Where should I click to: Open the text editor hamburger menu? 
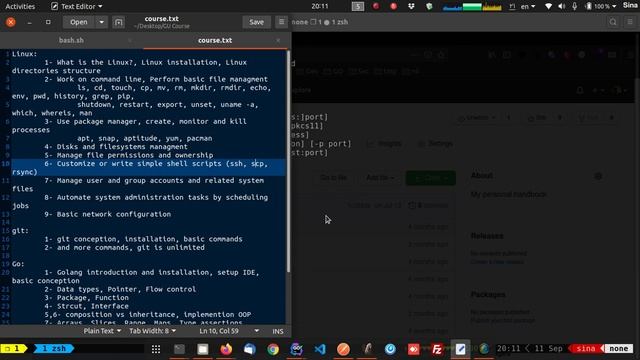coord(281,22)
